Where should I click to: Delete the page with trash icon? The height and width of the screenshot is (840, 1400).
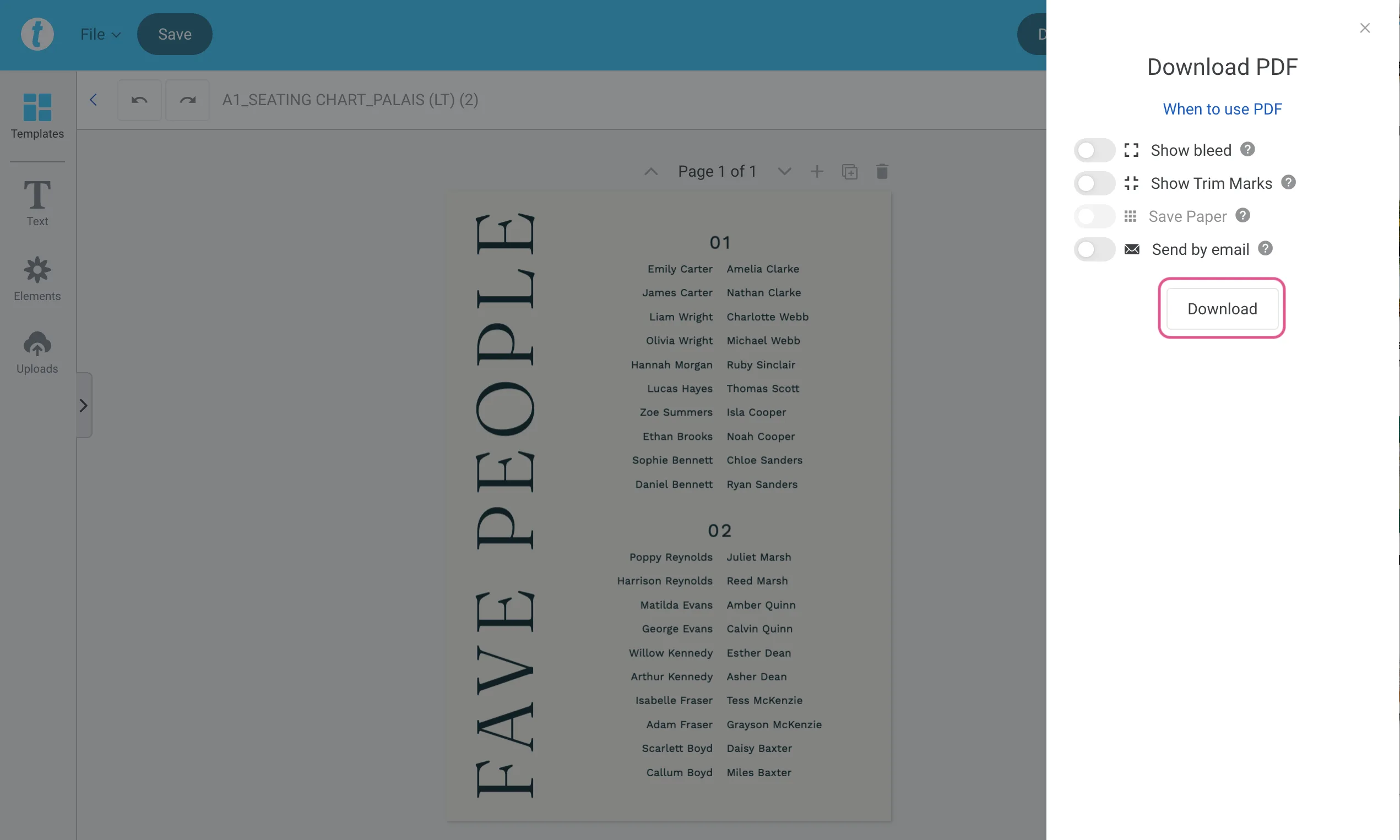(x=882, y=171)
